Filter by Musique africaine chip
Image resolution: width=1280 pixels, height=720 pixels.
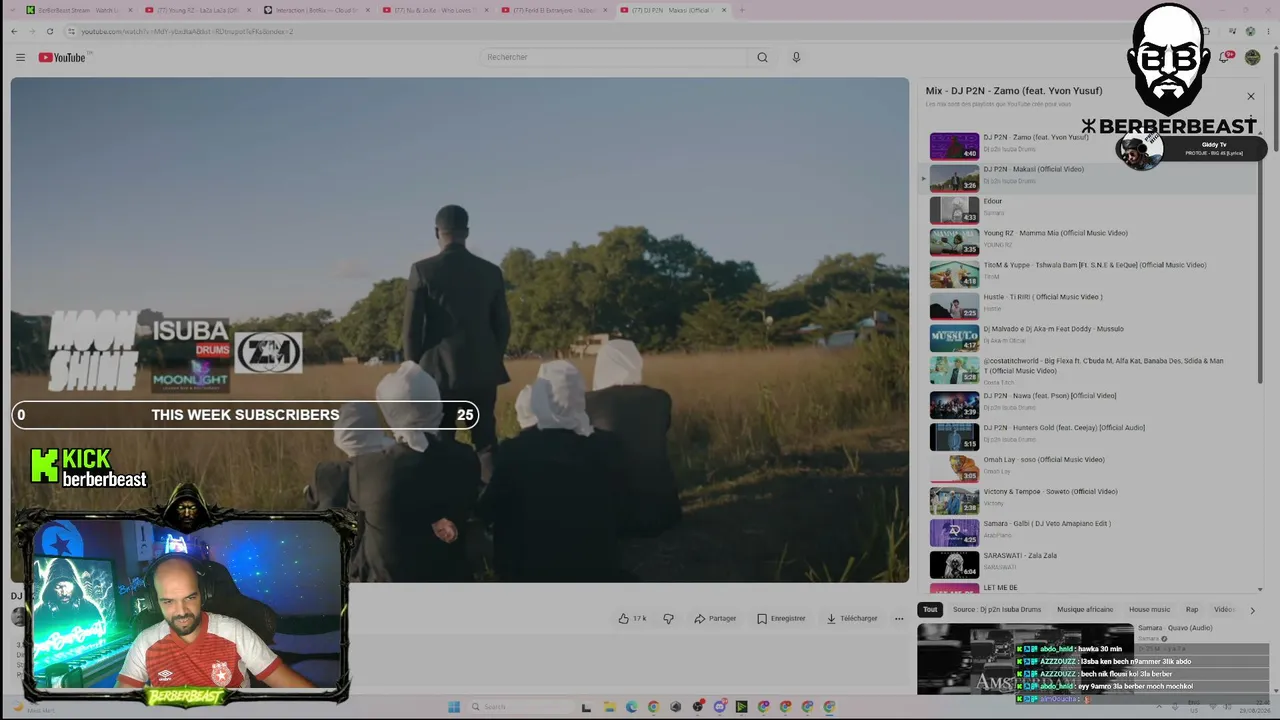pyautogui.click(x=1085, y=609)
